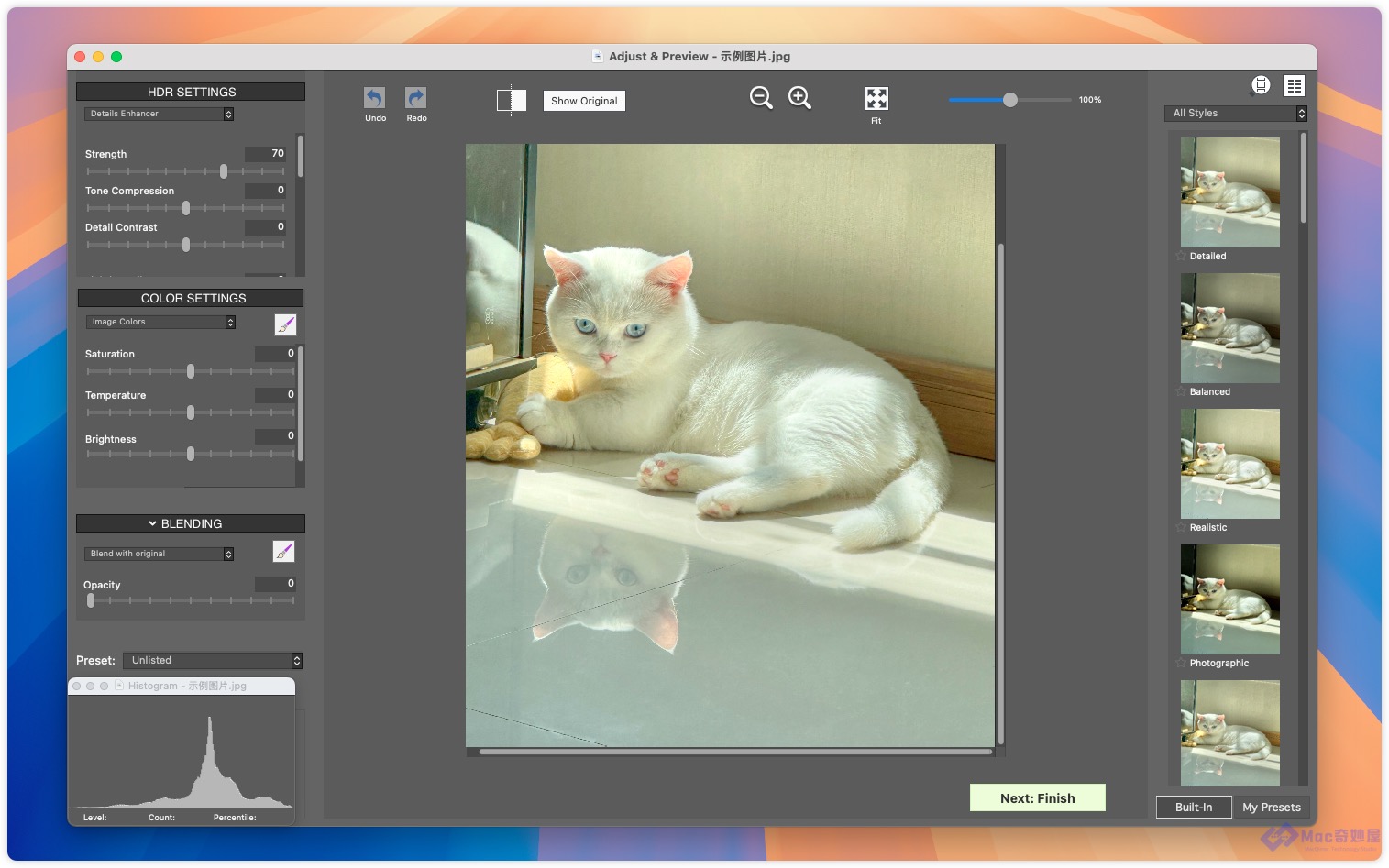This screenshot has height=868, width=1389.
Task: Select the Photographic preset thumbnail
Action: [x=1229, y=599]
